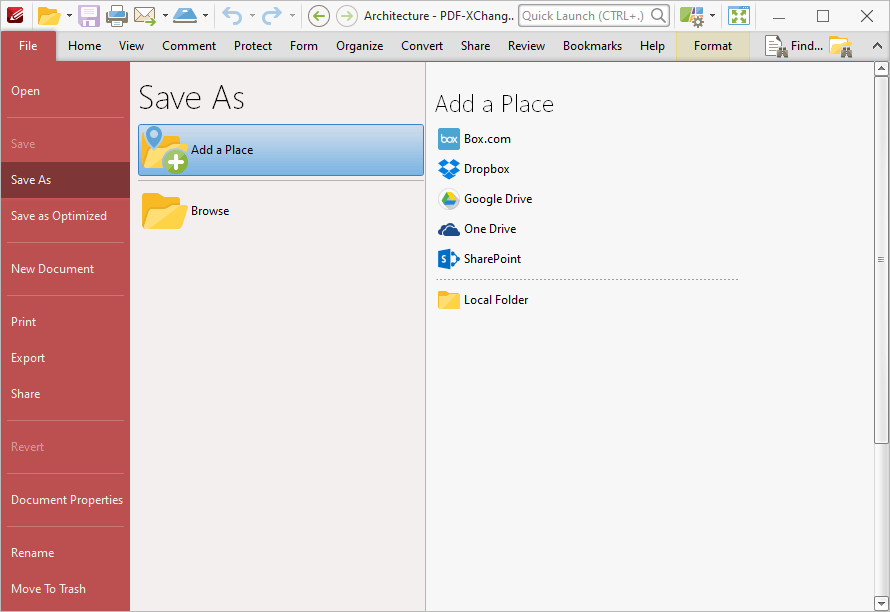Screen dimensions: 890x612
Task: Type in the Quick Launch search box
Action: (x=585, y=16)
